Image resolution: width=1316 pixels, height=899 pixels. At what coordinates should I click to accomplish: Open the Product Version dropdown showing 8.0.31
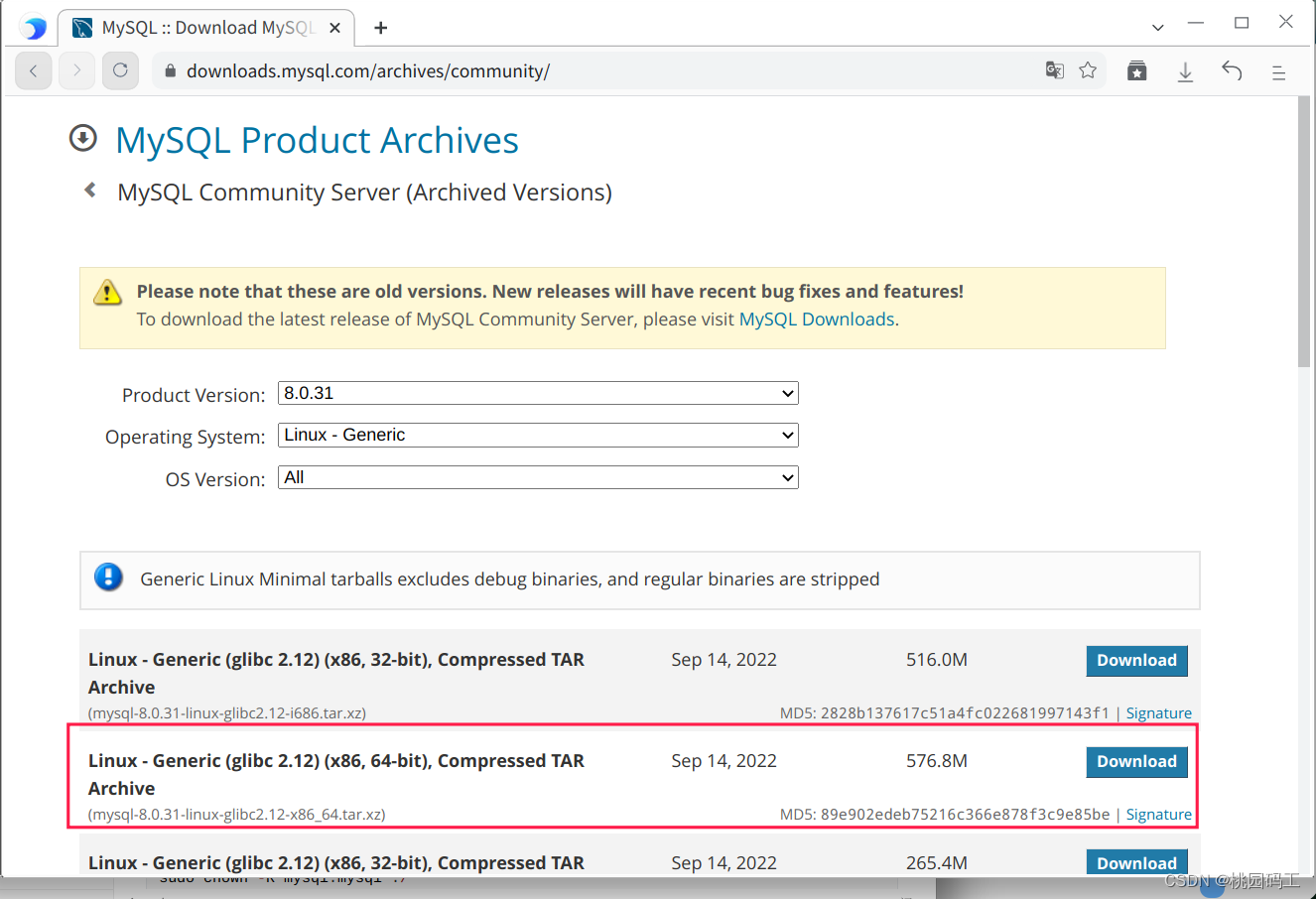pos(538,393)
